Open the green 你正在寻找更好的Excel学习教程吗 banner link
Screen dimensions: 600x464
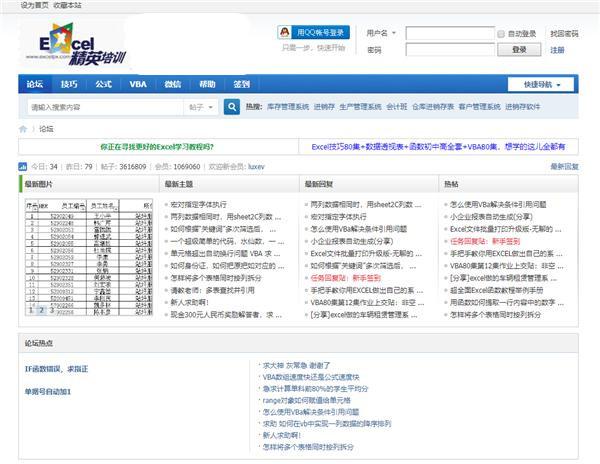click(157, 147)
